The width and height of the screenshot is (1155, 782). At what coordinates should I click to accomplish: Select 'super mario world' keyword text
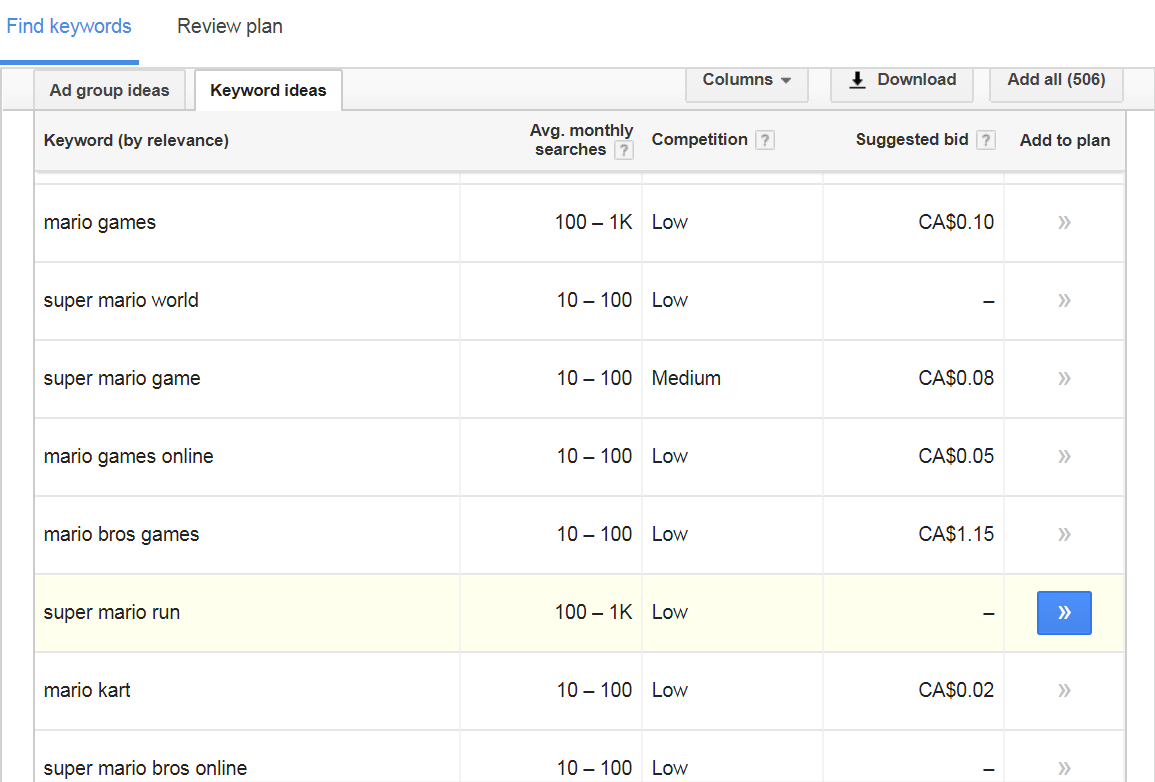click(x=121, y=300)
